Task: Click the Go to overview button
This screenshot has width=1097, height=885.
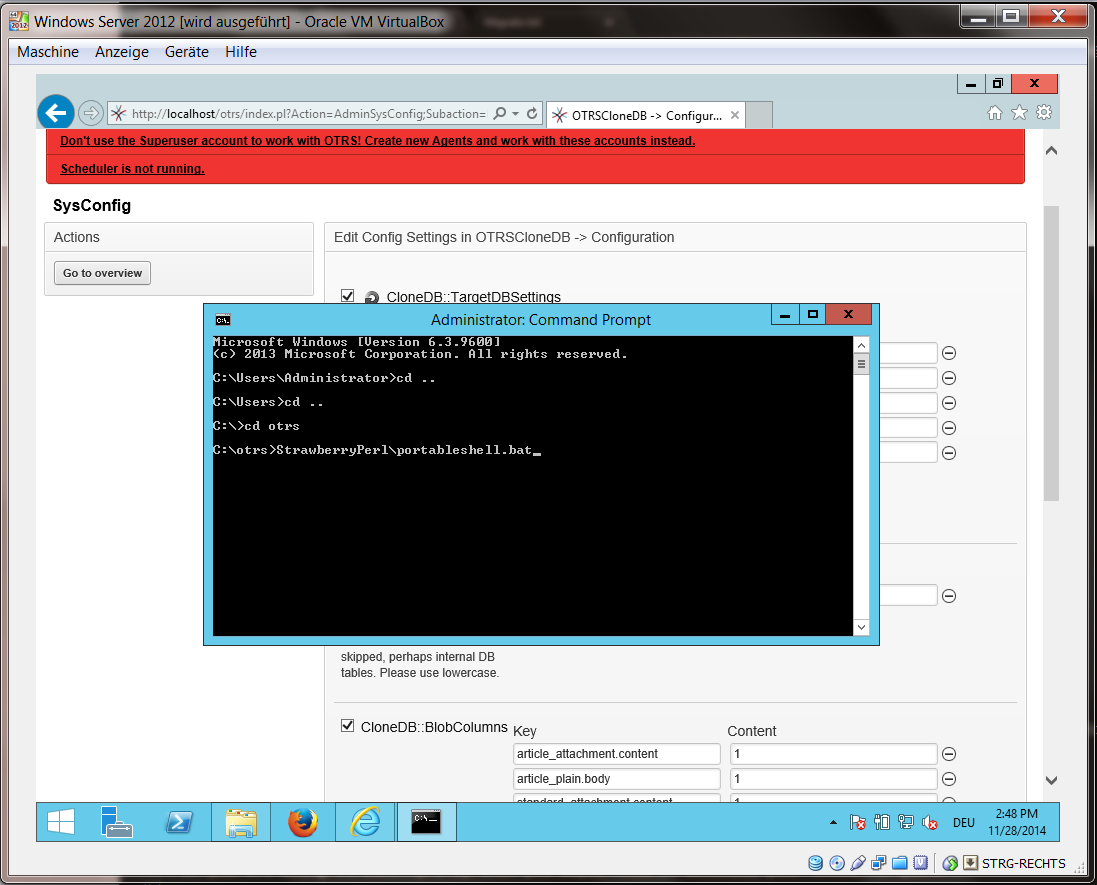Action: 102,272
